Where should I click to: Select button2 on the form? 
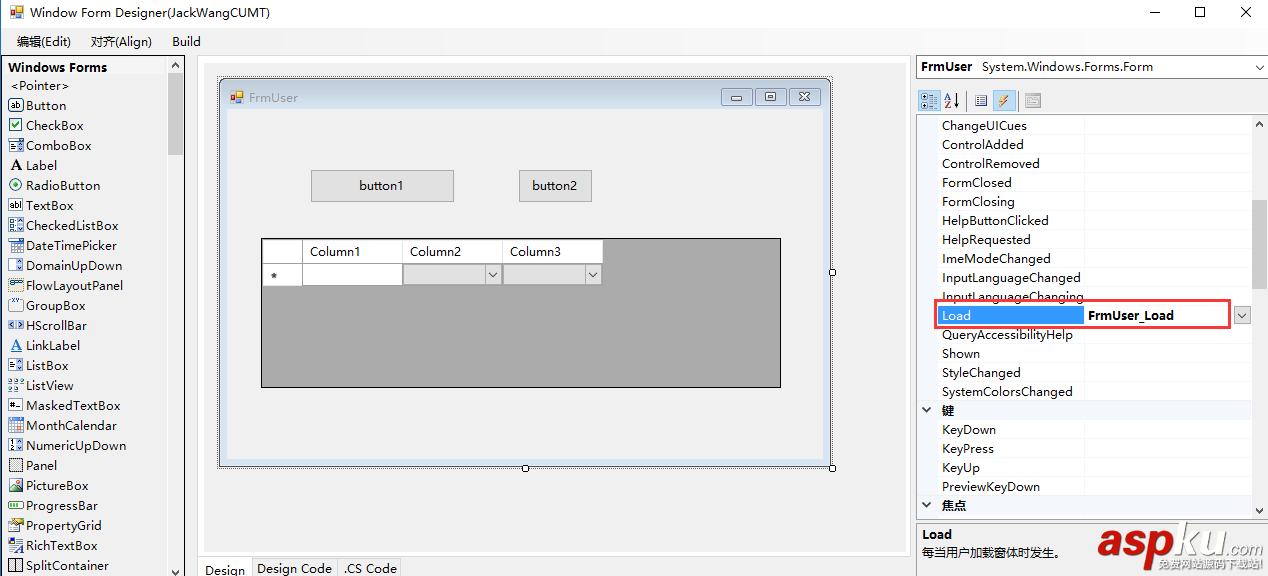pos(555,186)
